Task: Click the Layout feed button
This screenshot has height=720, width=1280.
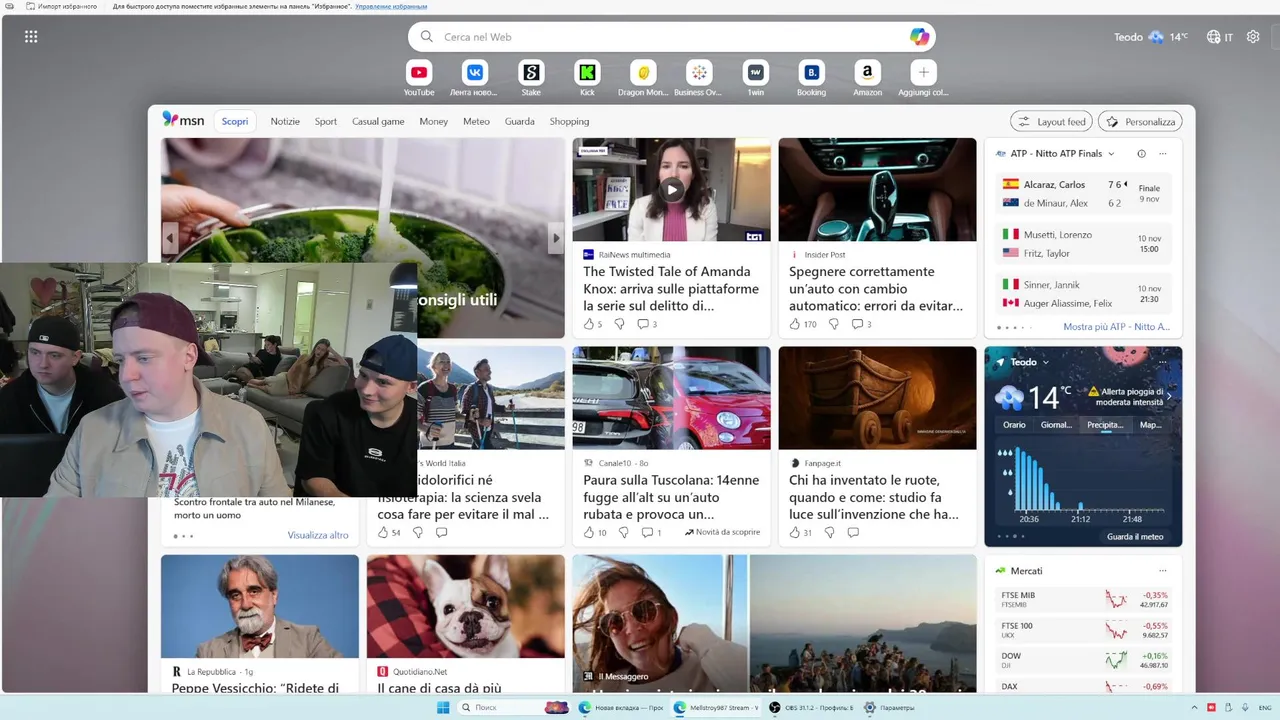Action: tap(1051, 121)
